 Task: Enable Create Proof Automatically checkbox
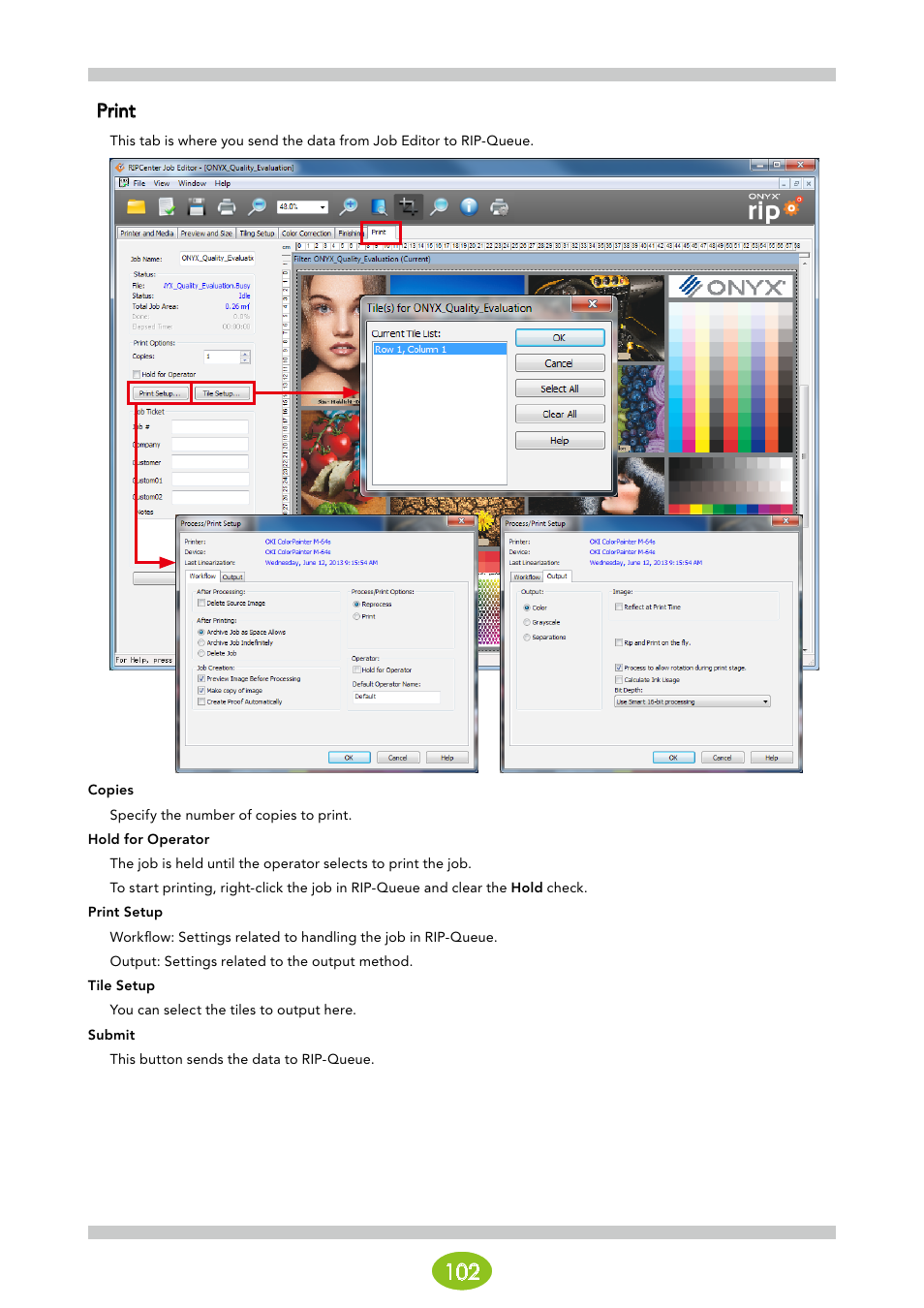pyautogui.click(x=201, y=702)
